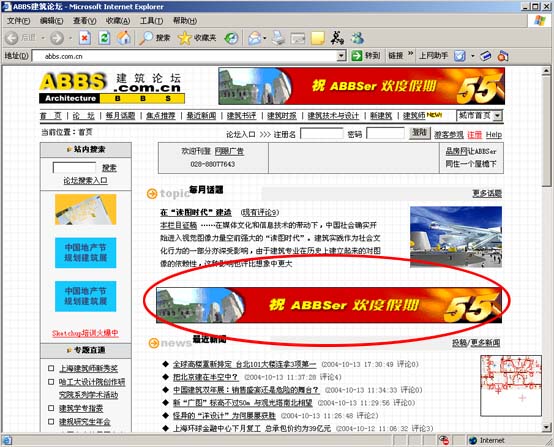Open the Forward button history dropdown arrow
This screenshot has width=554, height=447.
coord(70,38)
